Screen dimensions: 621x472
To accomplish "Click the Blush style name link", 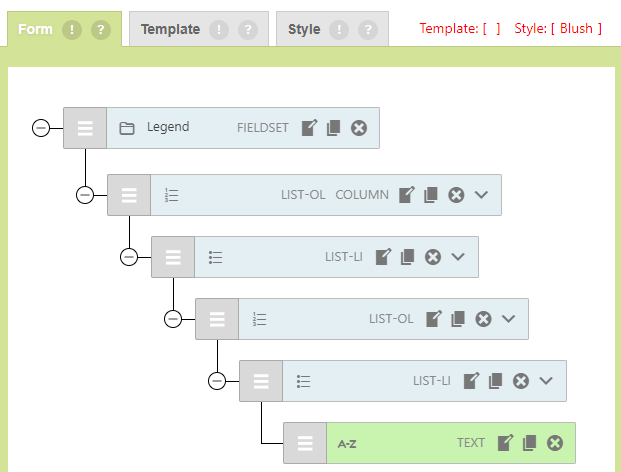I will coord(576,29).
